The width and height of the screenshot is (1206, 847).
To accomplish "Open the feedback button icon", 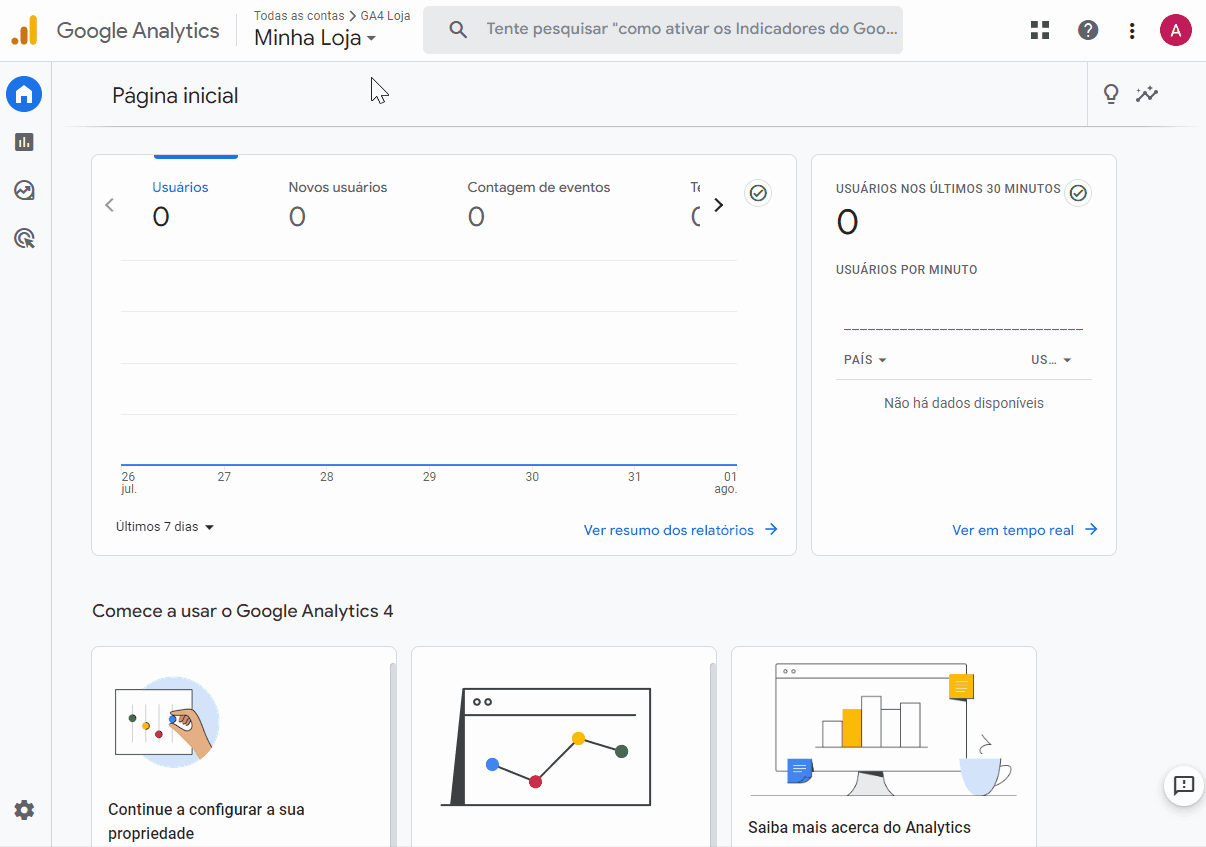I will [x=1184, y=785].
